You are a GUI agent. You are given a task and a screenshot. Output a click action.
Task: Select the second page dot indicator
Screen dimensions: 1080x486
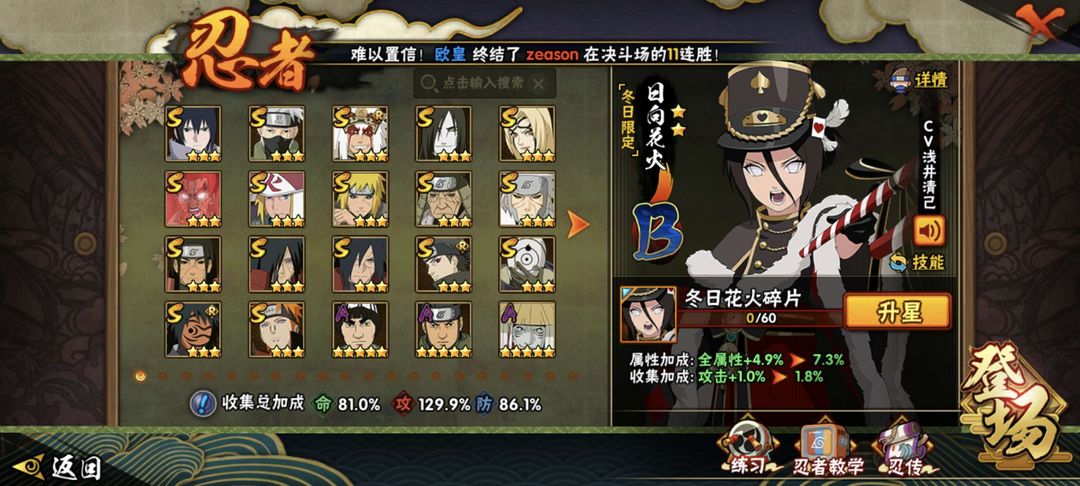coord(163,376)
